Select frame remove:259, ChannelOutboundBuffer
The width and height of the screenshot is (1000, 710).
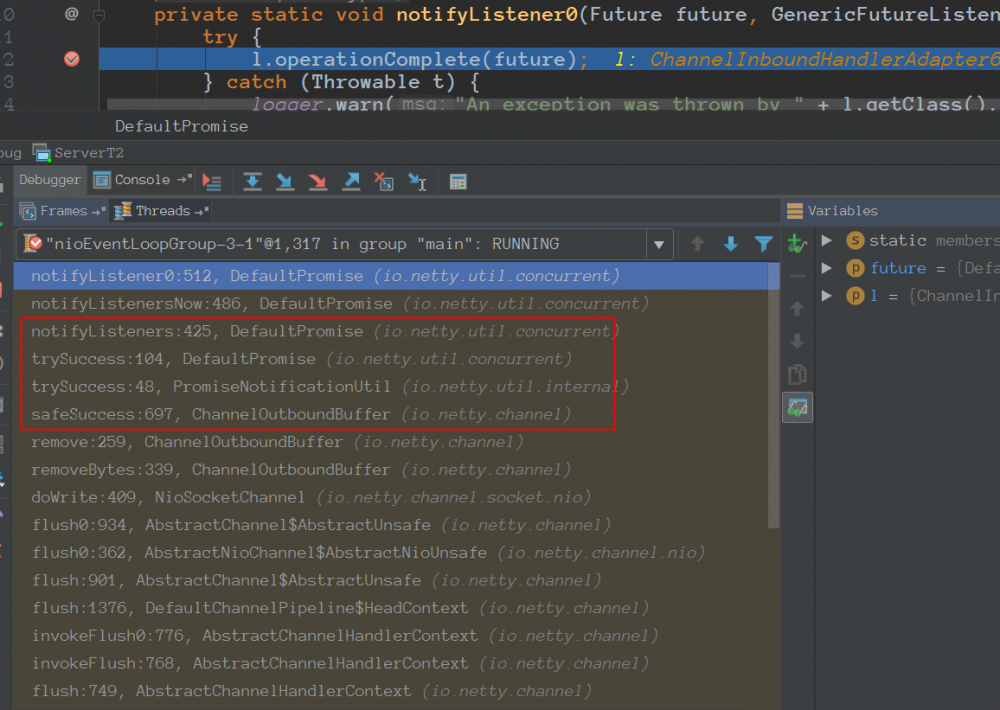[391, 442]
